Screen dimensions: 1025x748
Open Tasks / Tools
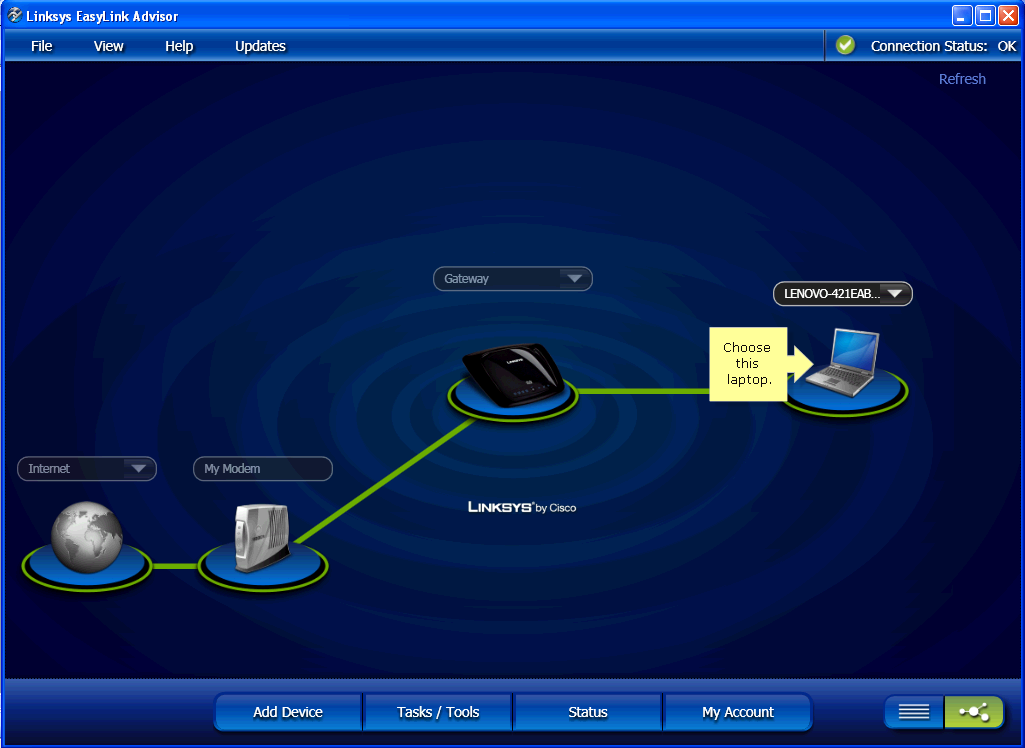pos(437,712)
